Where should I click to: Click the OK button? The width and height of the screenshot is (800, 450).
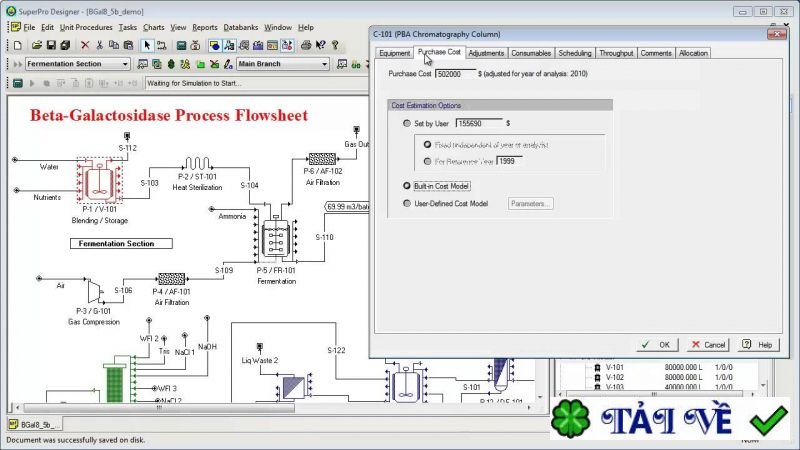657,345
